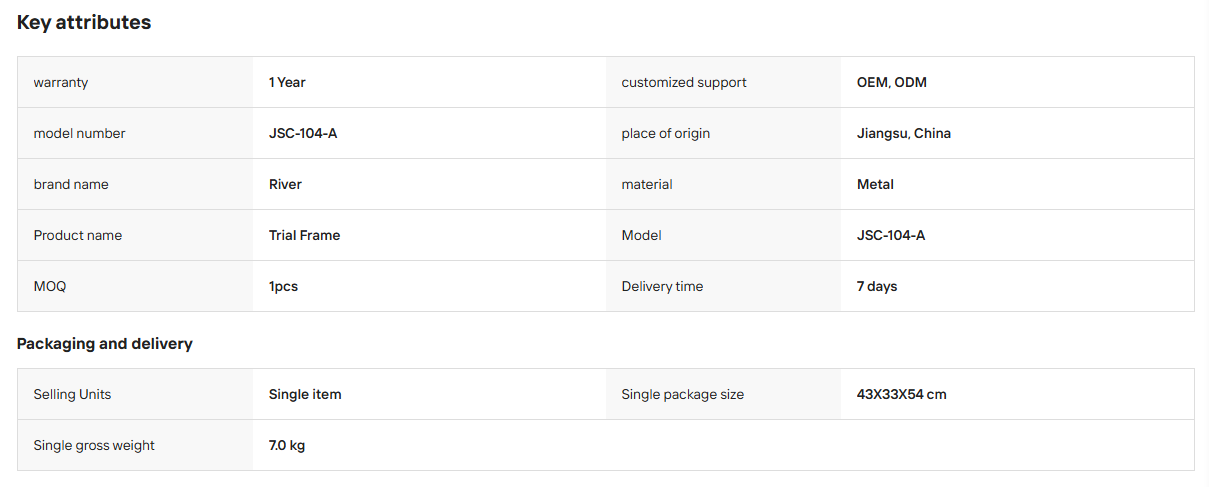This screenshot has height=487, width=1209.
Task: Click the MOQ 1pcs value
Action: 283,286
